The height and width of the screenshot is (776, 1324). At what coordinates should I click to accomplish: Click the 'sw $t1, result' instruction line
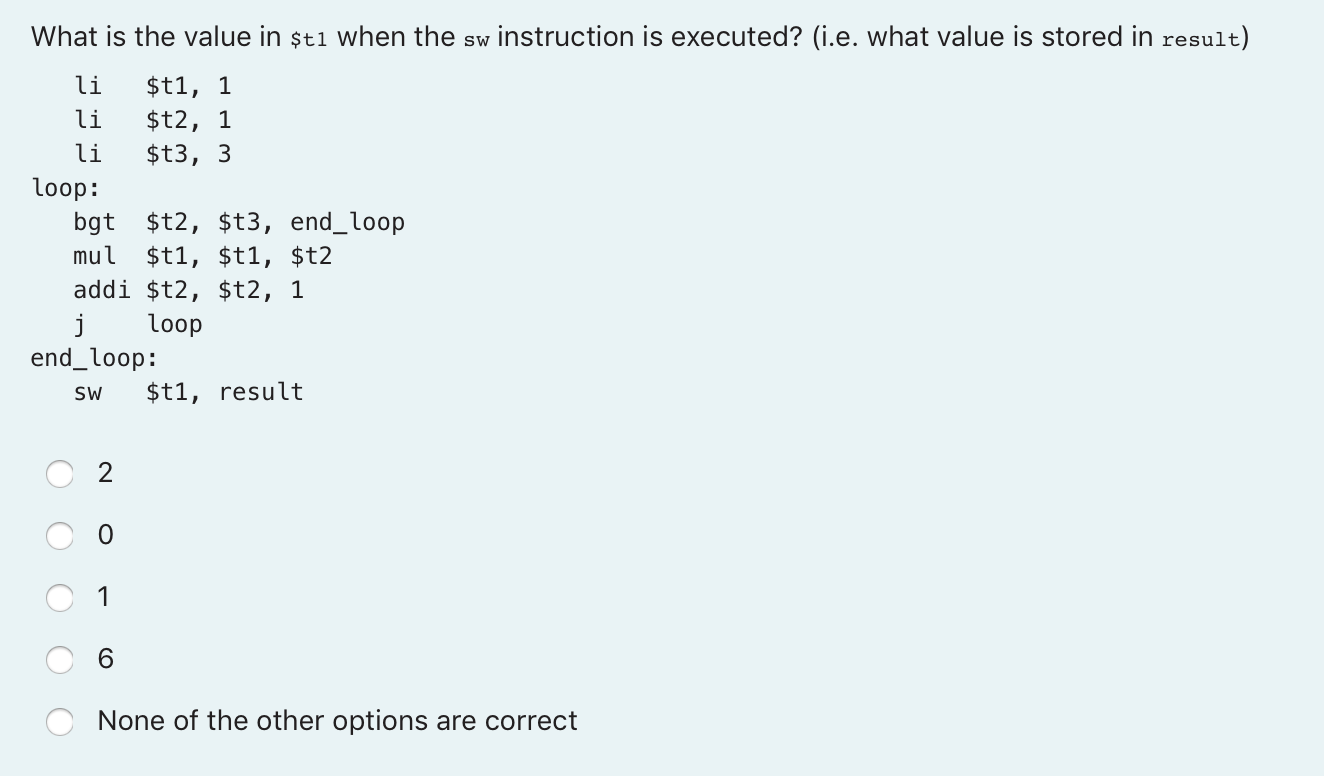[188, 392]
